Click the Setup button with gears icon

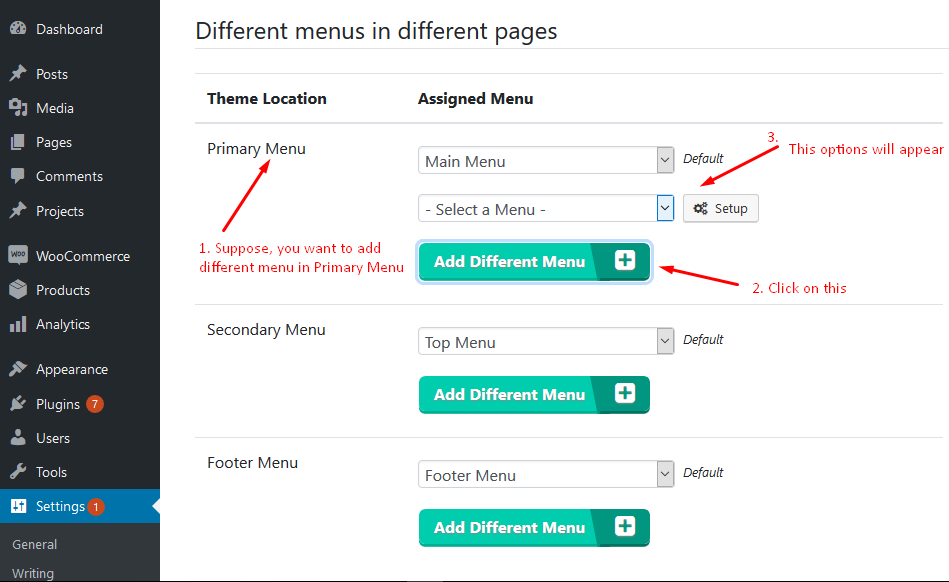[720, 208]
